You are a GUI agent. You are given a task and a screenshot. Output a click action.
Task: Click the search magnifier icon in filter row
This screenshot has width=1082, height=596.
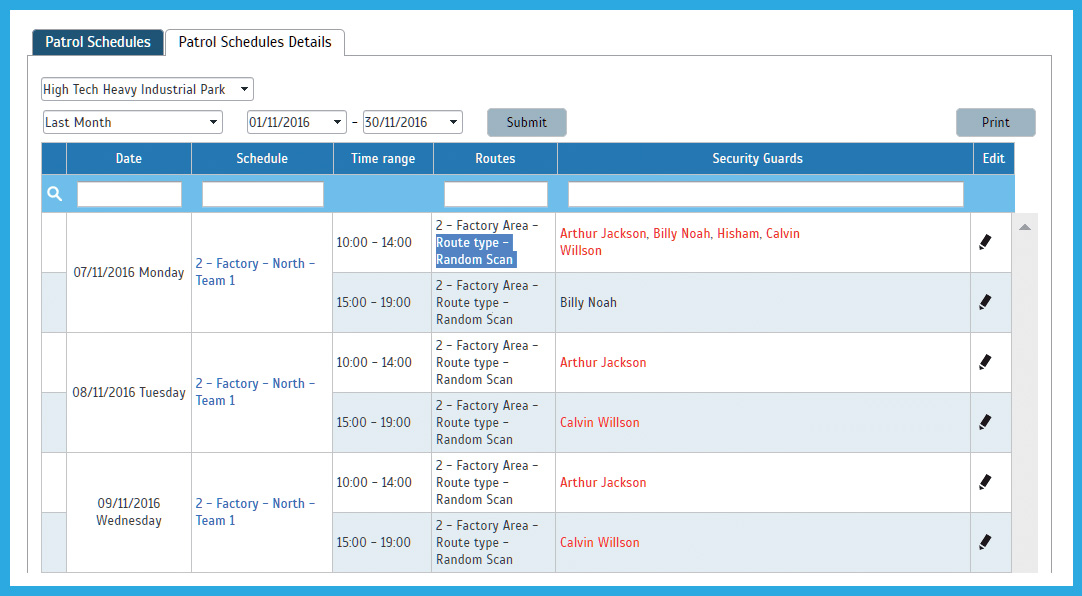[x=55, y=194]
